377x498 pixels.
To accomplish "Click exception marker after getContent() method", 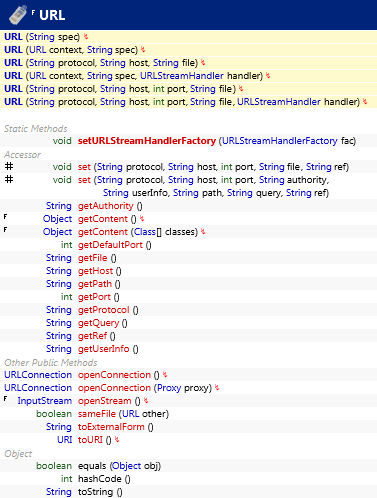I will tap(142, 219).
